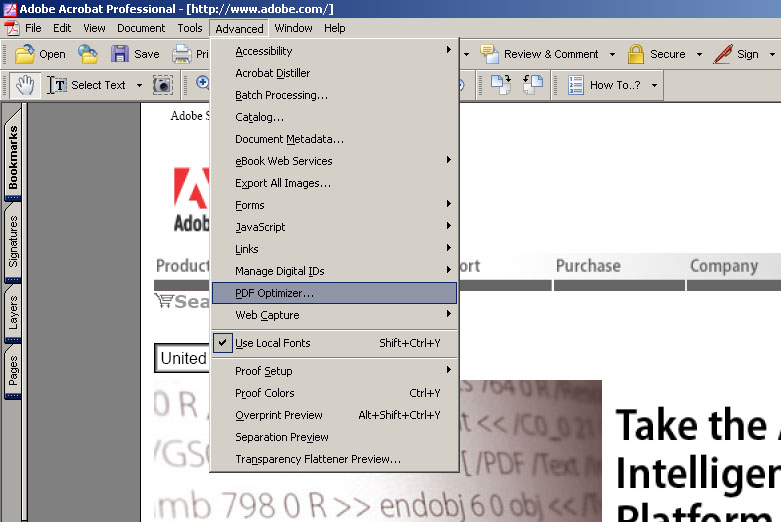Expand the Links submenu arrow
This screenshot has height=522, width=781.
[449, 248]
